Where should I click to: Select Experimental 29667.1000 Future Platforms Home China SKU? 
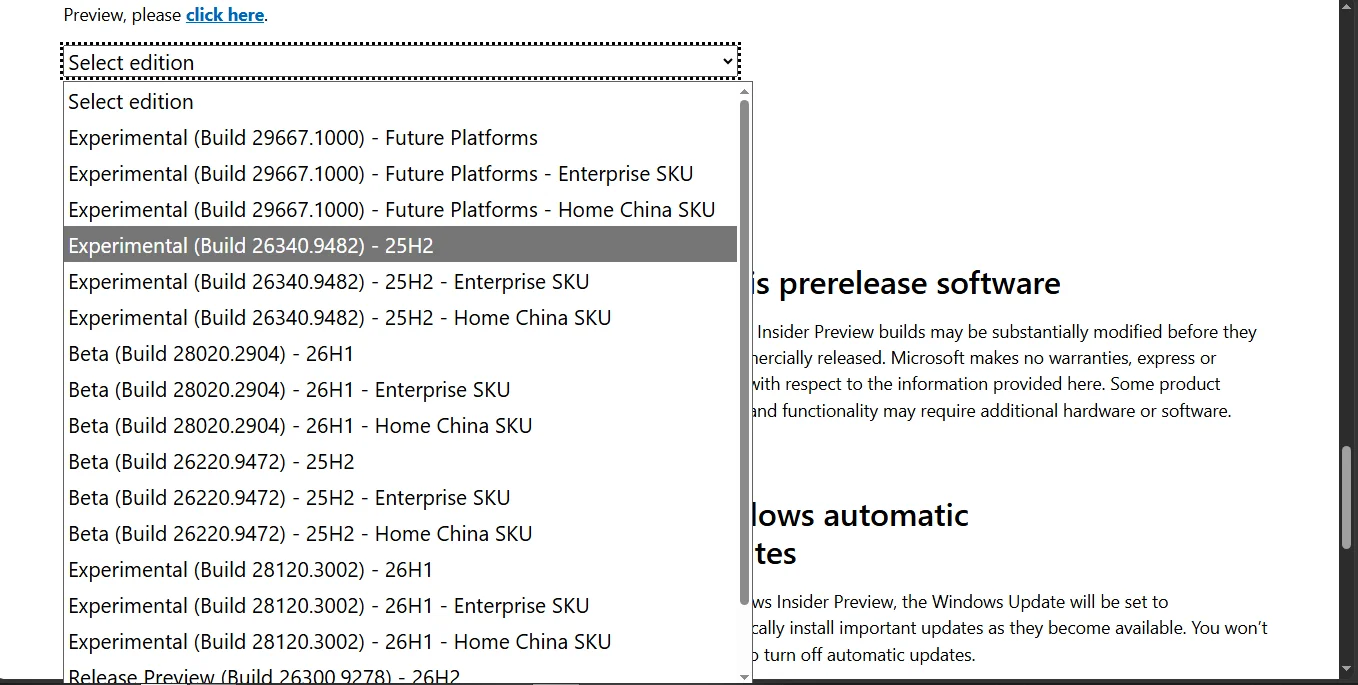(400, 210)
